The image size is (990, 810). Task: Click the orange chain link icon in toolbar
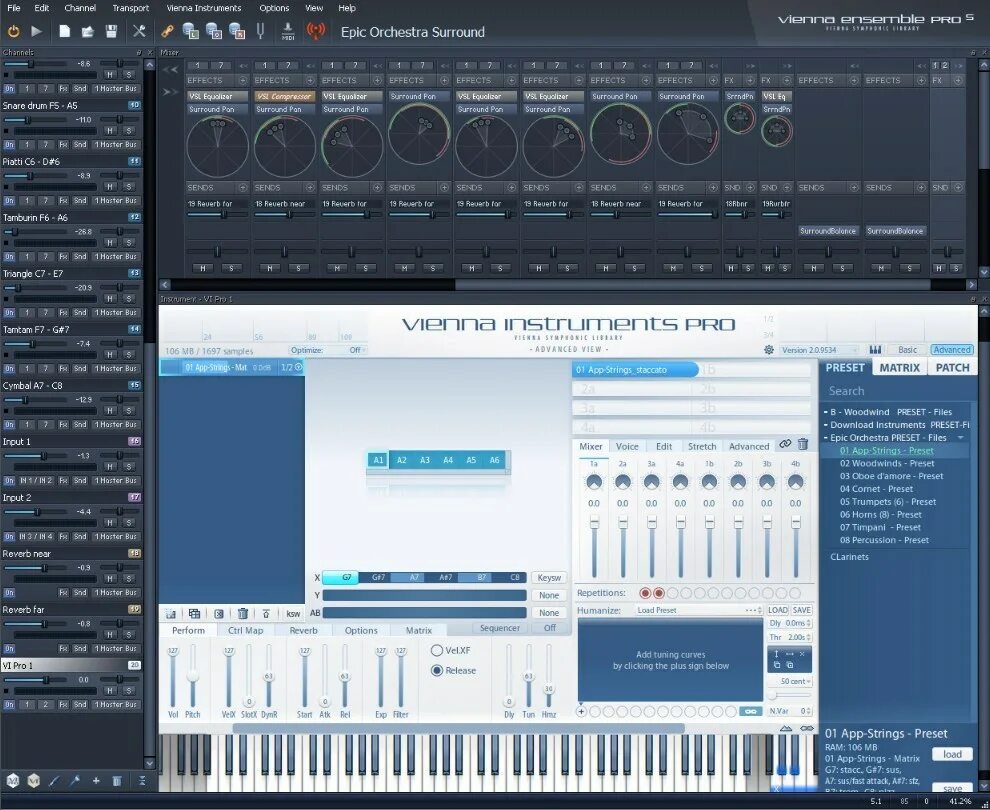pos(167,31)
